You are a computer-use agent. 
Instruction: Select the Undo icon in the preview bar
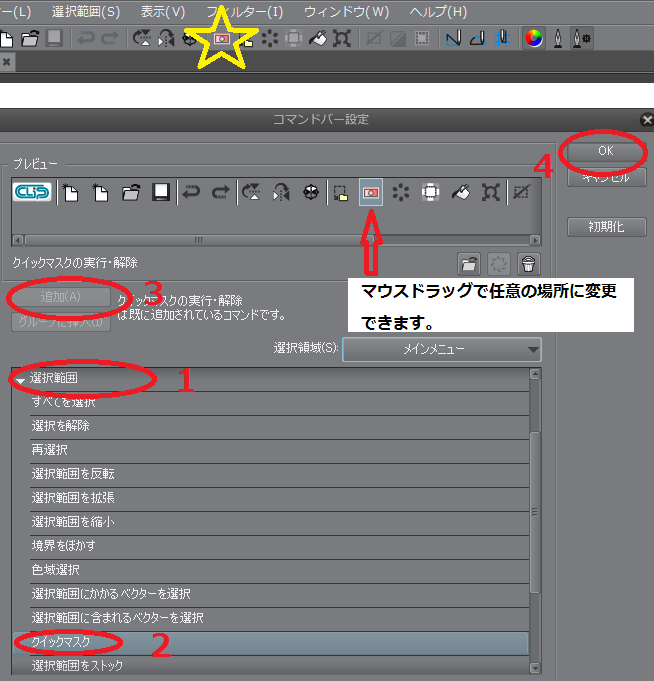191,192
